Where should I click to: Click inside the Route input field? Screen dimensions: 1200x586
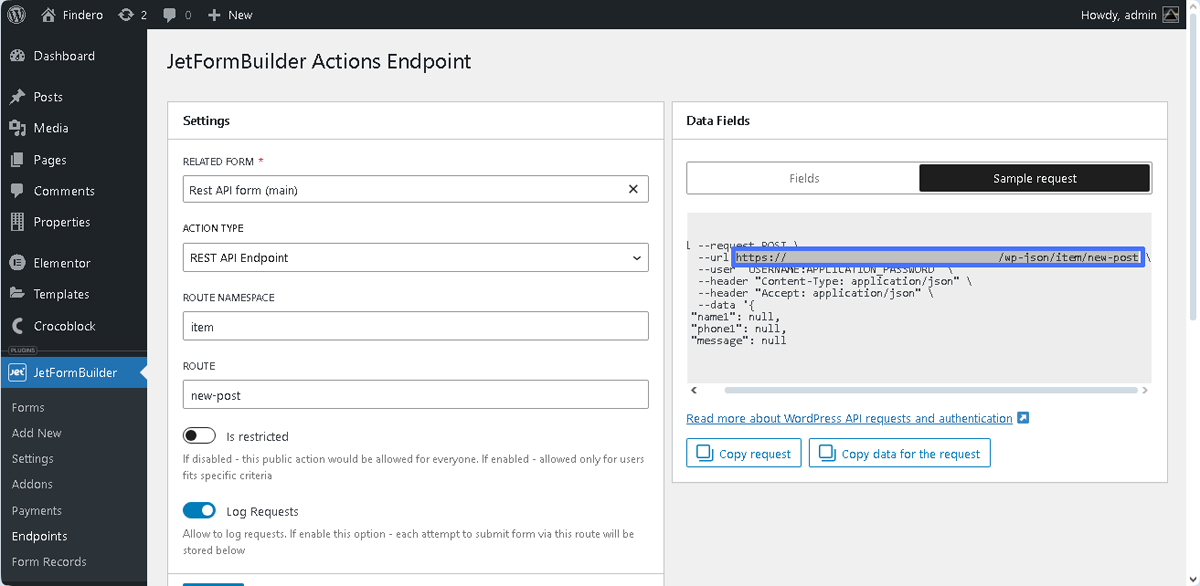click(x=415, y=394)
